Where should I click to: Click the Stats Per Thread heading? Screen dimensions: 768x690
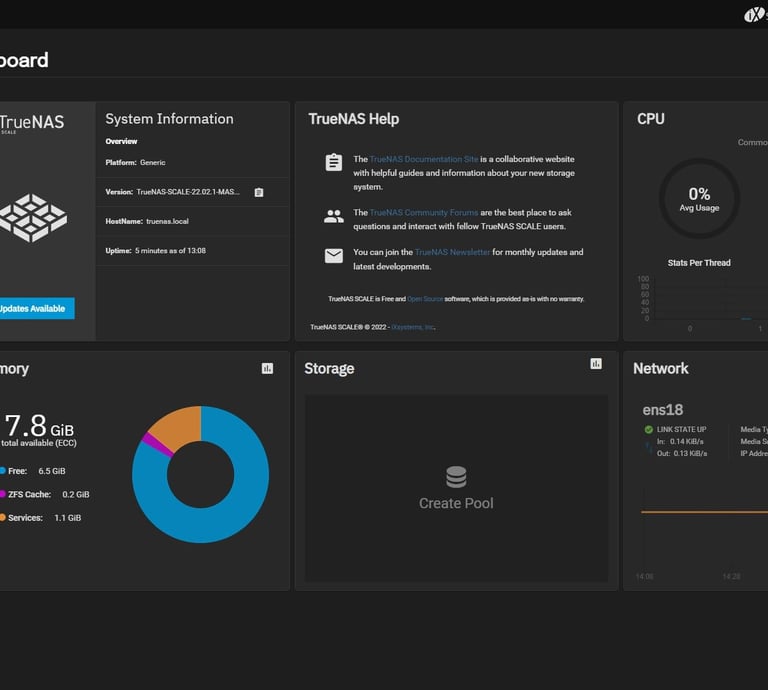[x=699, y=263]
